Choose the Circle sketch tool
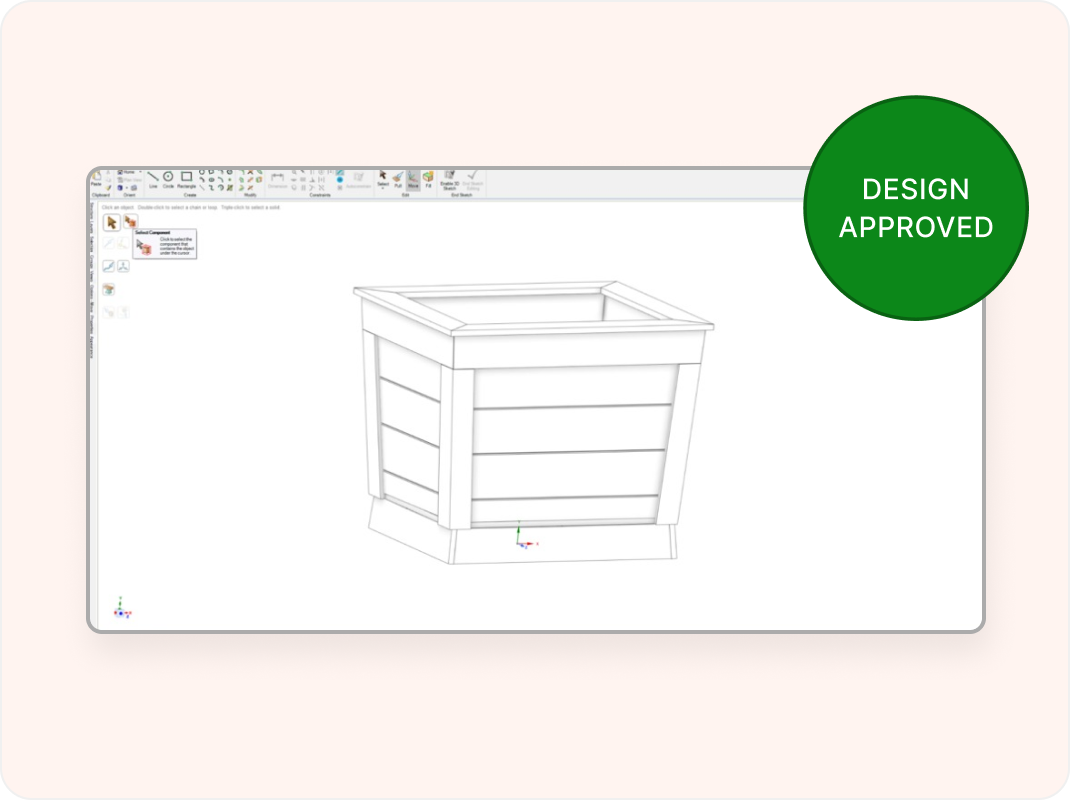The height and width of the screenshot is (800, 1070). coord(168,178)
